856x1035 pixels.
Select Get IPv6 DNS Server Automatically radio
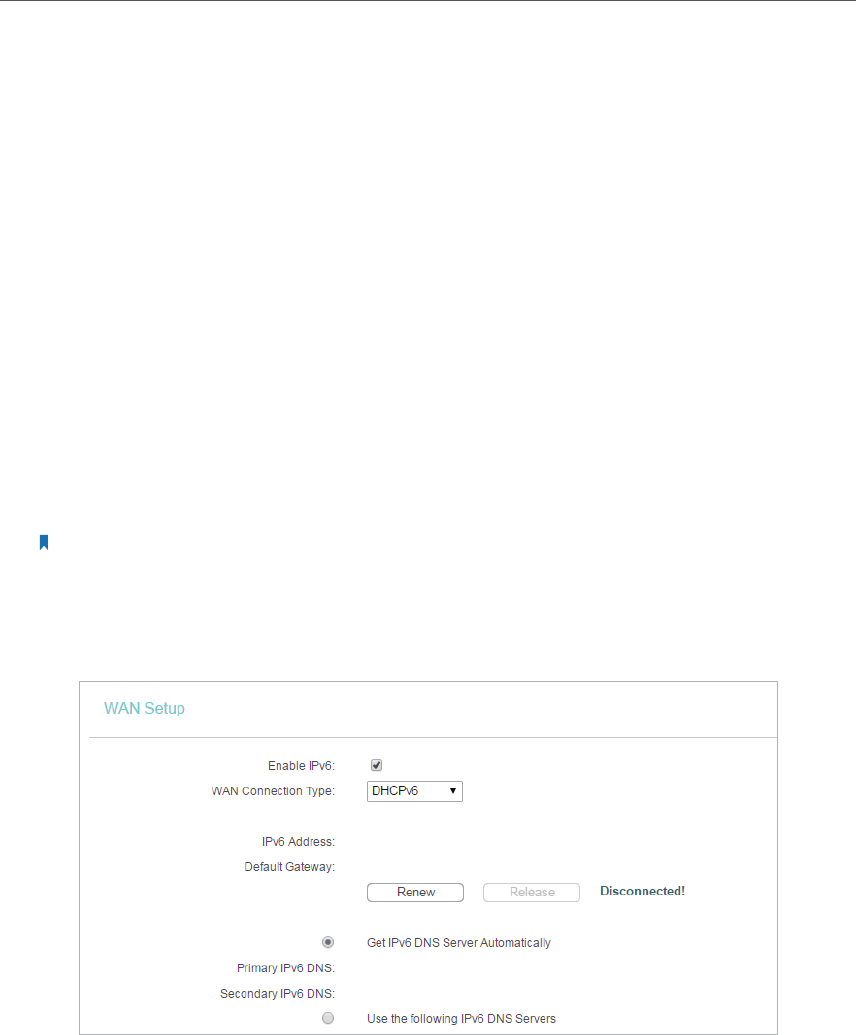pyautogui.click(x=328, y=942)
